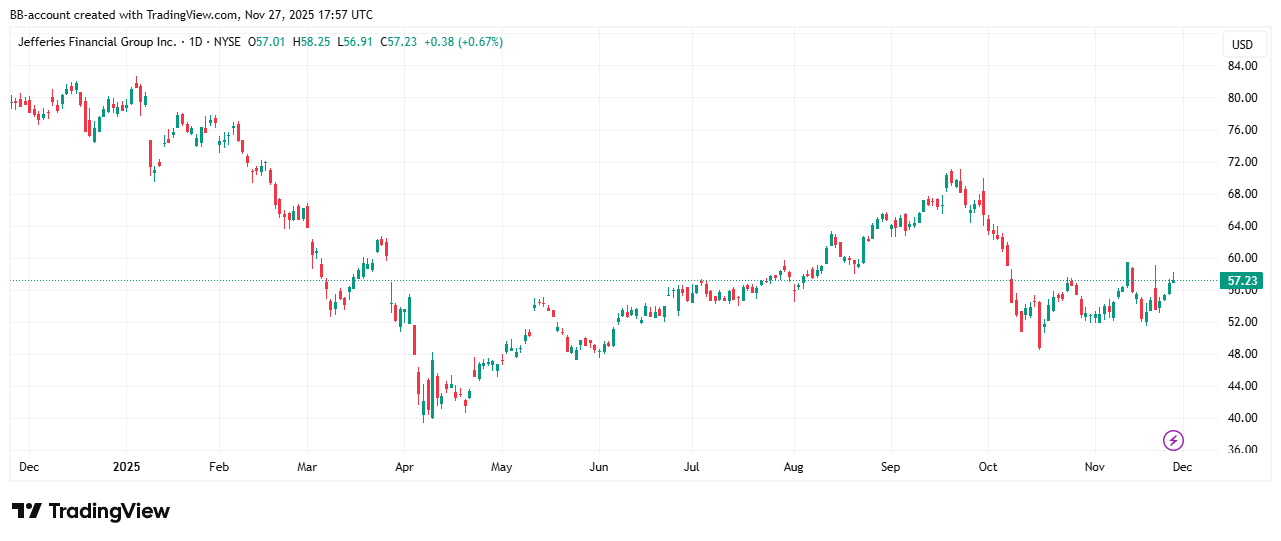Click the low value L56.91
Screen dimensions: 1281x541
pyautogui.click(x=361, y=42)
